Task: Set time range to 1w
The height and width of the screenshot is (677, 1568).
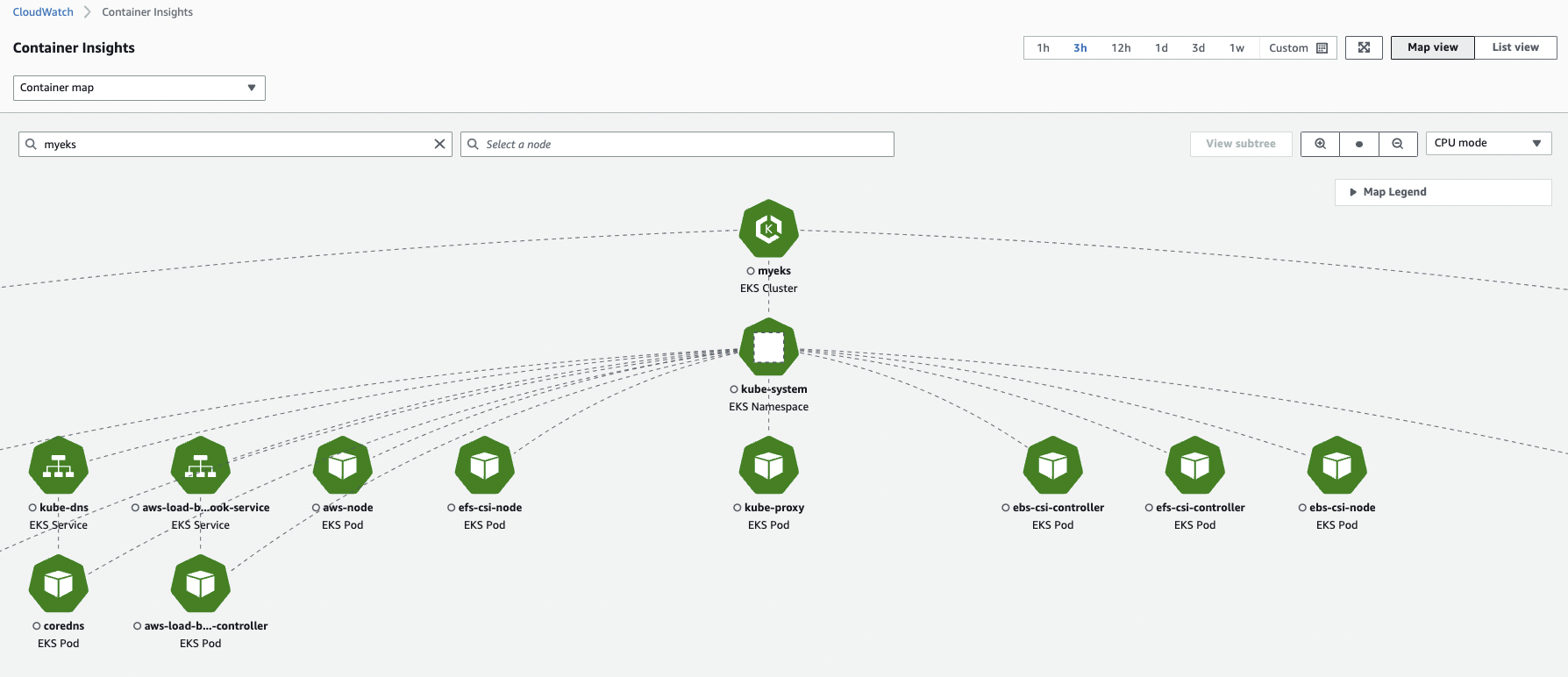Action: (x=1237, y=48)
